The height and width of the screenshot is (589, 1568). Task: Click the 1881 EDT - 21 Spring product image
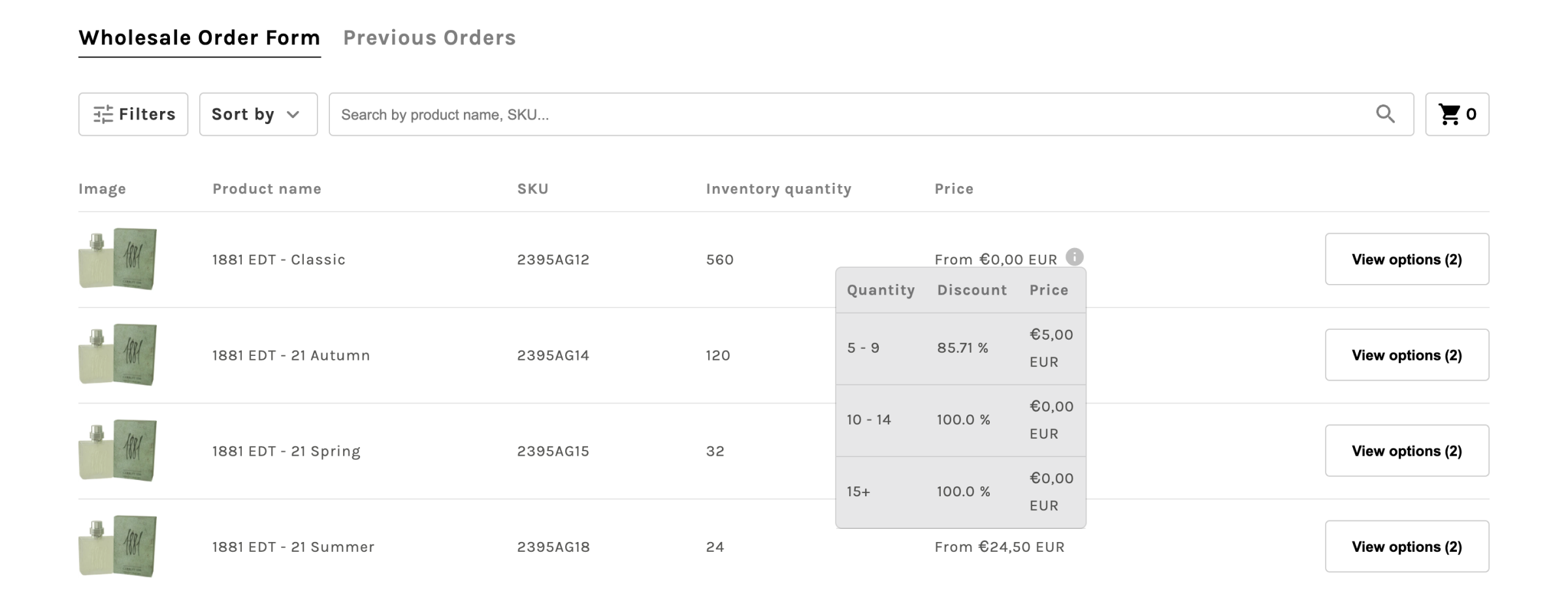coord(118,451)
